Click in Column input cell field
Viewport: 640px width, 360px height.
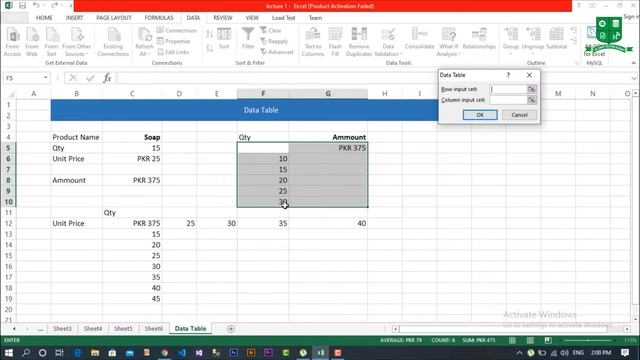[x=508, y=100]
